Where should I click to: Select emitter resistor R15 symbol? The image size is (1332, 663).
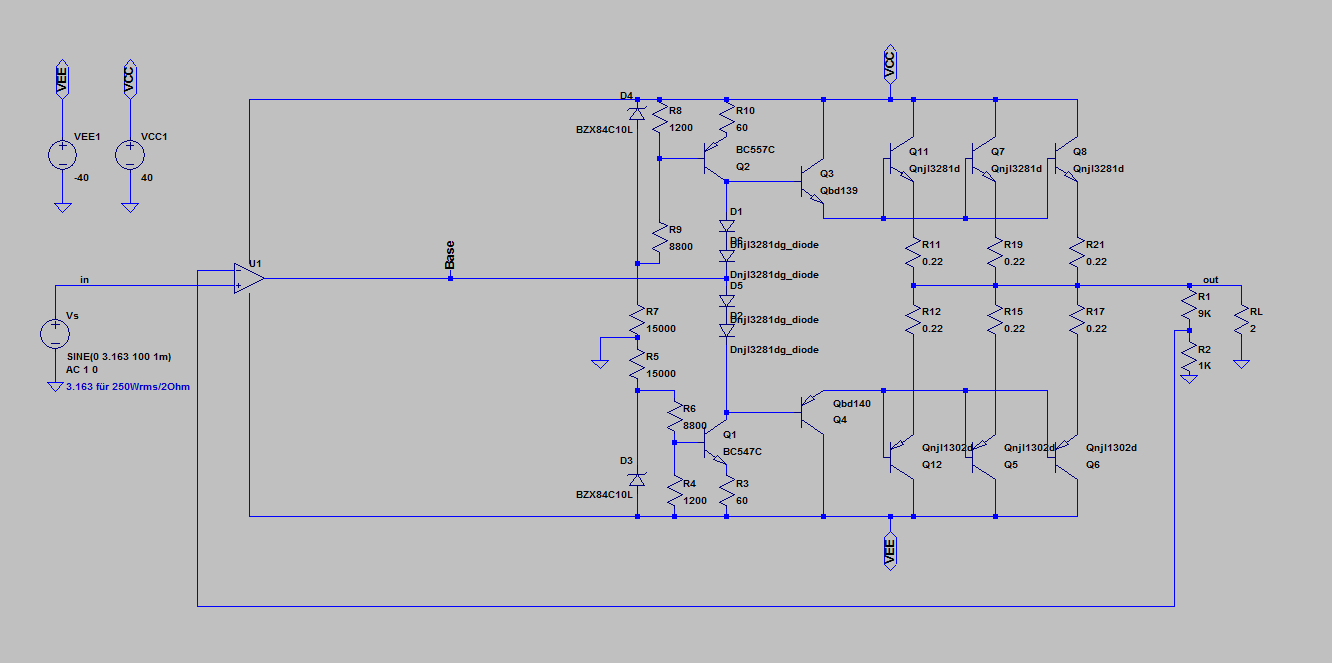(995, 320)
